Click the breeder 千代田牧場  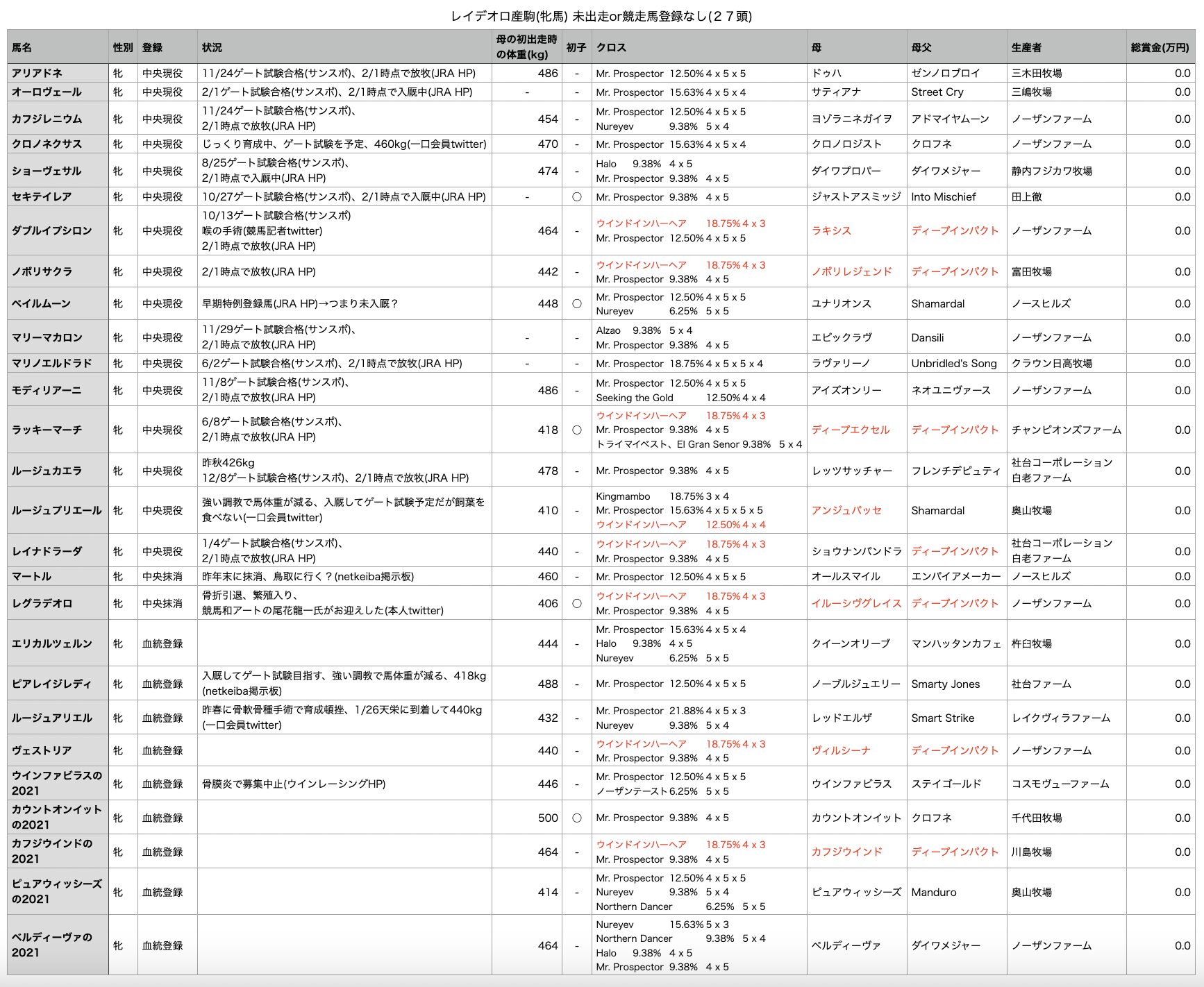click(x=1037, y=818)
